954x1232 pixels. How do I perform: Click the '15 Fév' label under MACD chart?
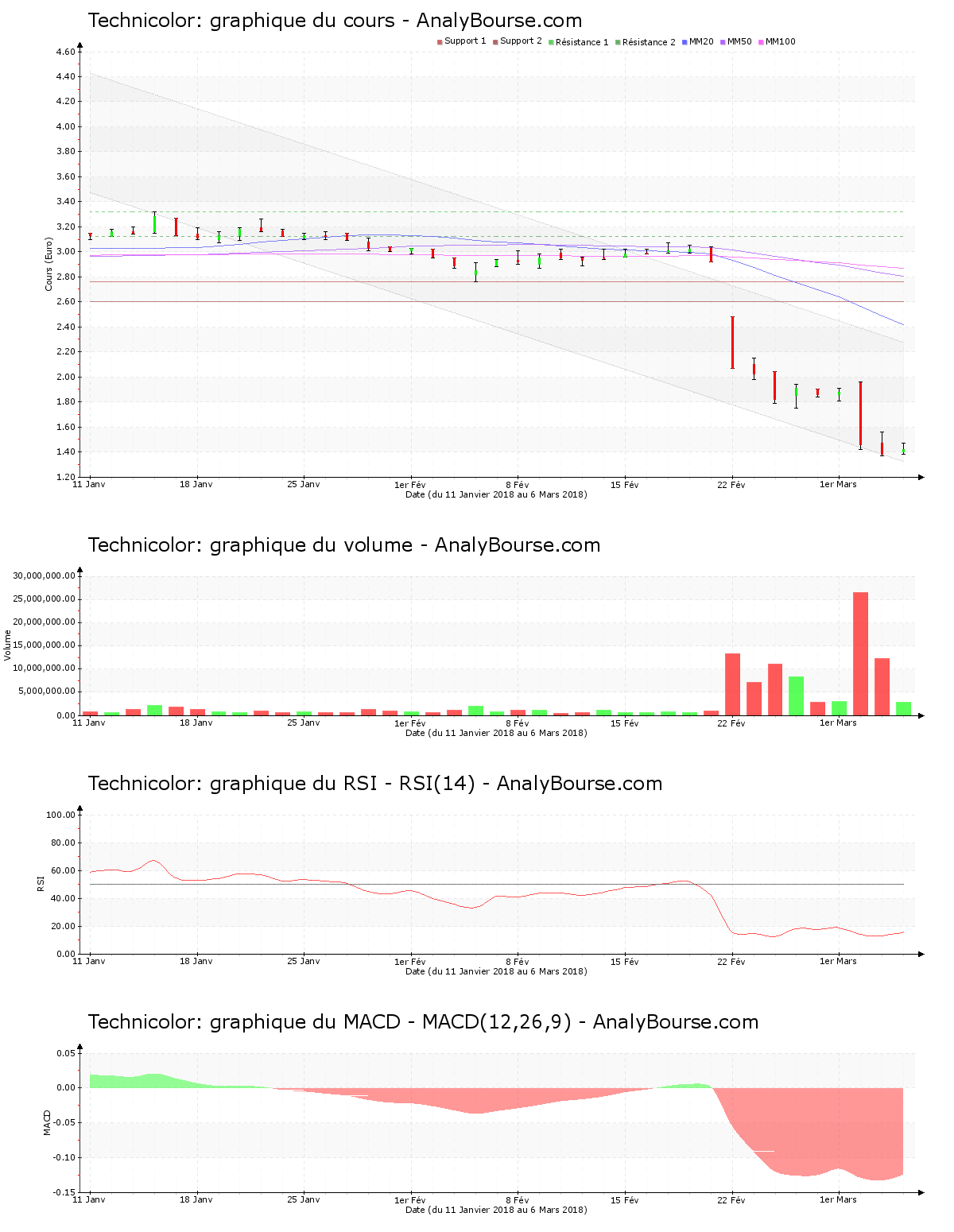pyautogui.click(x=625, y=1199)
